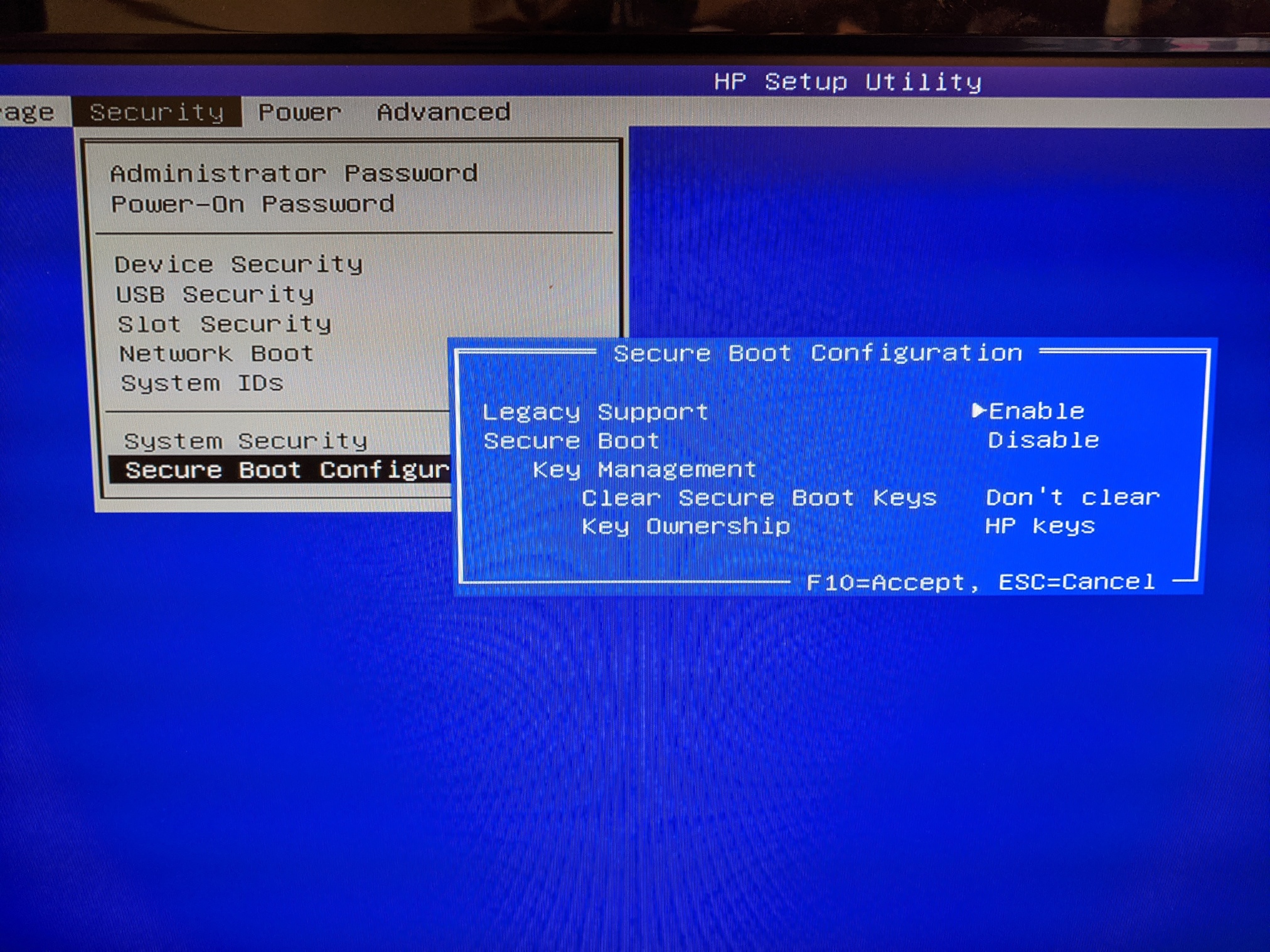Select the Key Ownership label
The width and height of the screenshot is (1270, 952).
686,526
